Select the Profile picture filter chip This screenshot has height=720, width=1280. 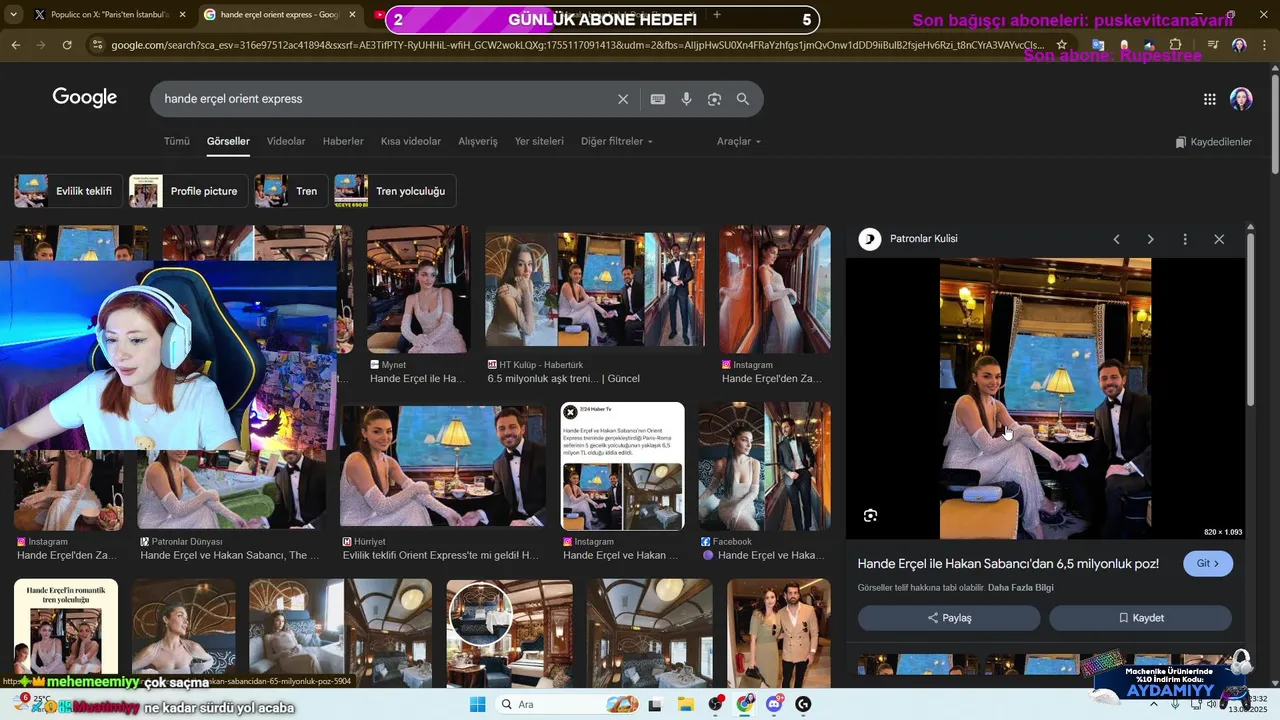[x=188, y=191]
